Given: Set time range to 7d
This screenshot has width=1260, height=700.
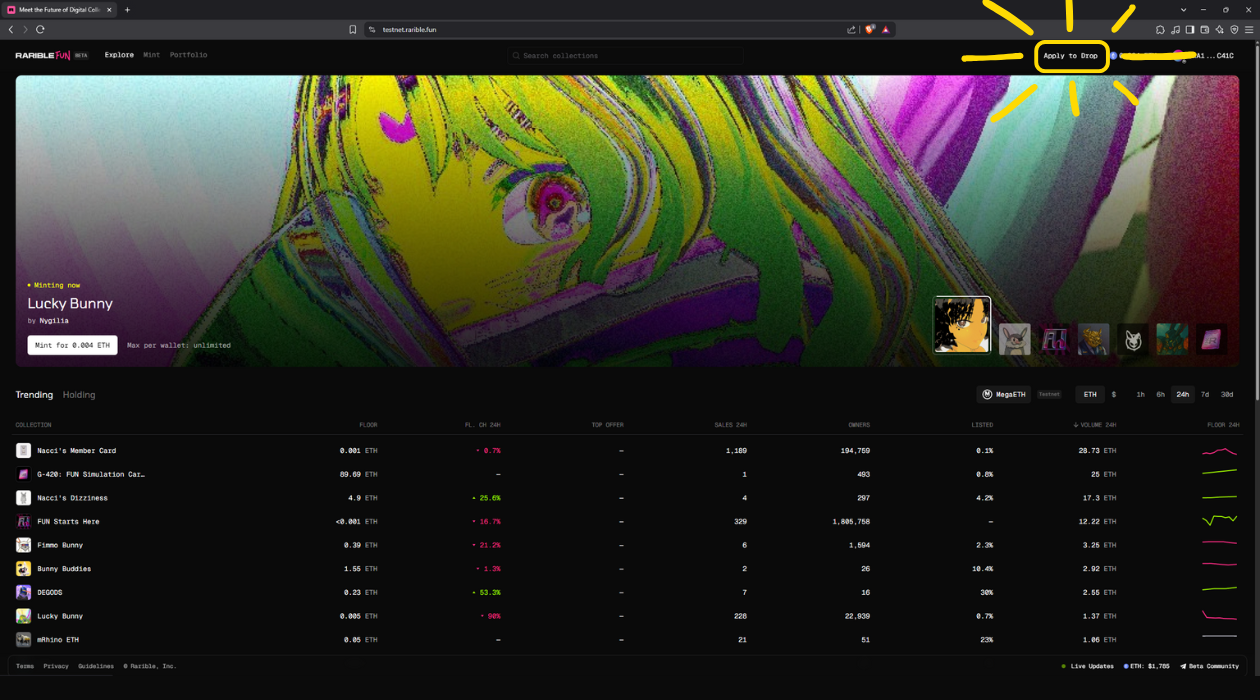Looking at the screenshot, I should 1205,395.
